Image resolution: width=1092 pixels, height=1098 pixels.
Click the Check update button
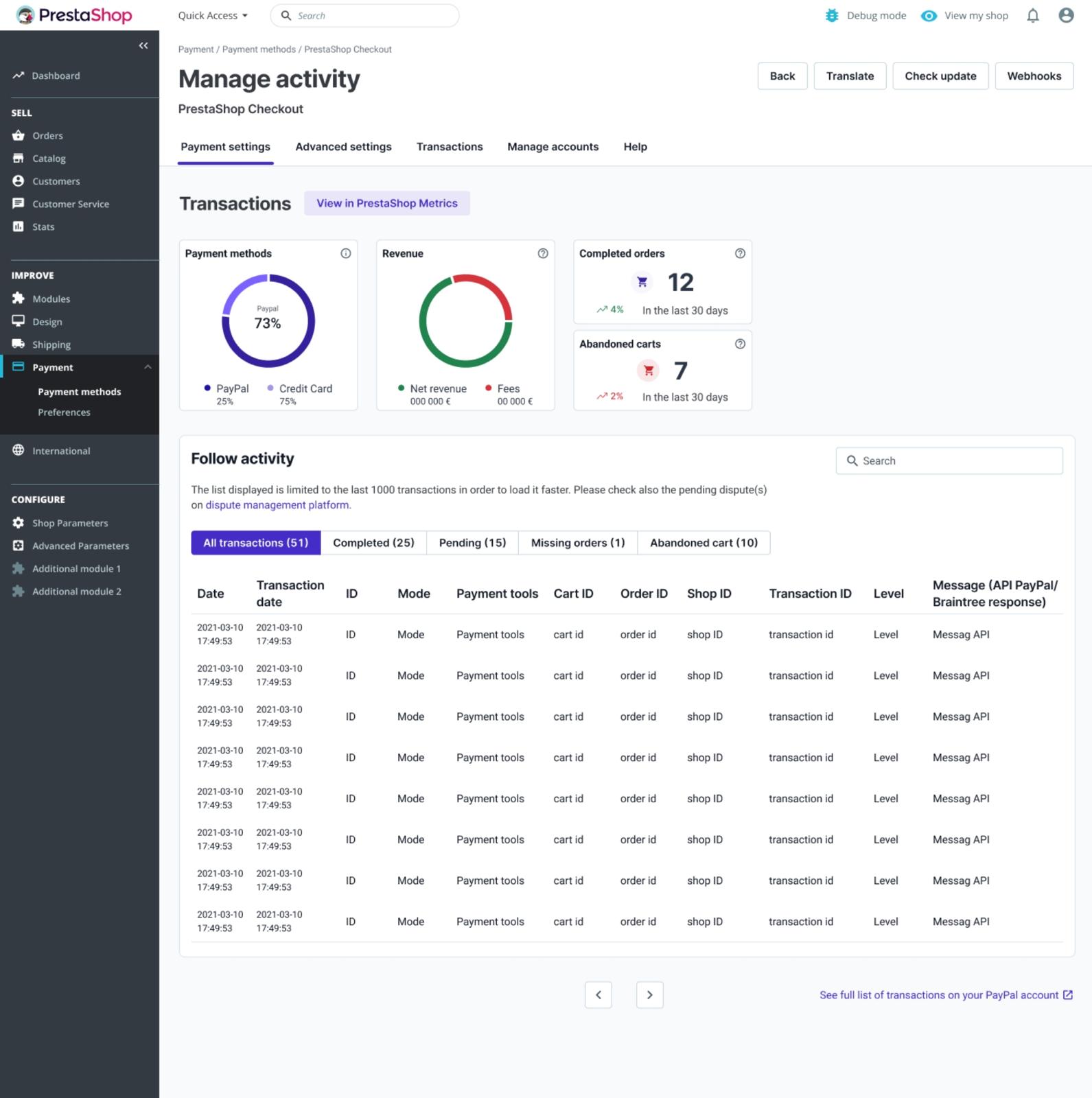[940, 76]
